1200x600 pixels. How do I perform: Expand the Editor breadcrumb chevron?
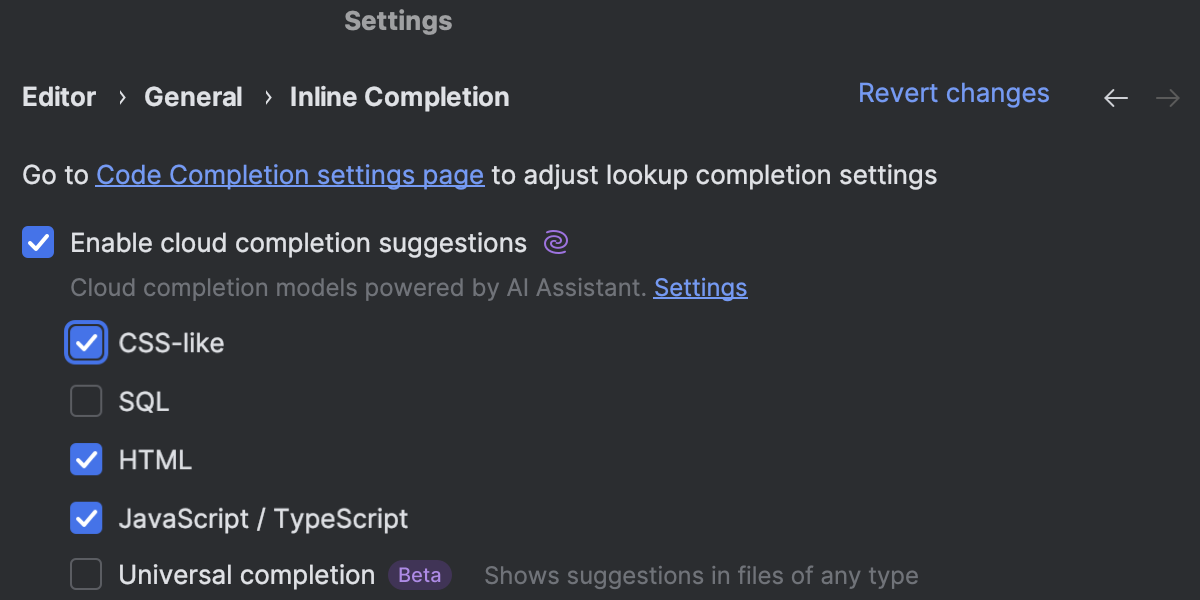(x=120, y=97)
